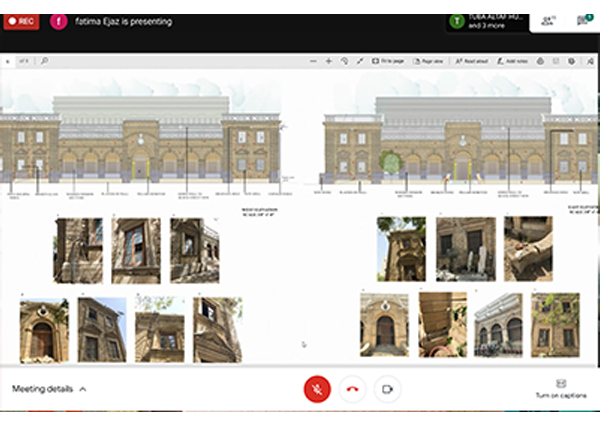Viewport: 600px width, 426px height.
Task: Open the meeting chat panel
Action: (582, 20)
